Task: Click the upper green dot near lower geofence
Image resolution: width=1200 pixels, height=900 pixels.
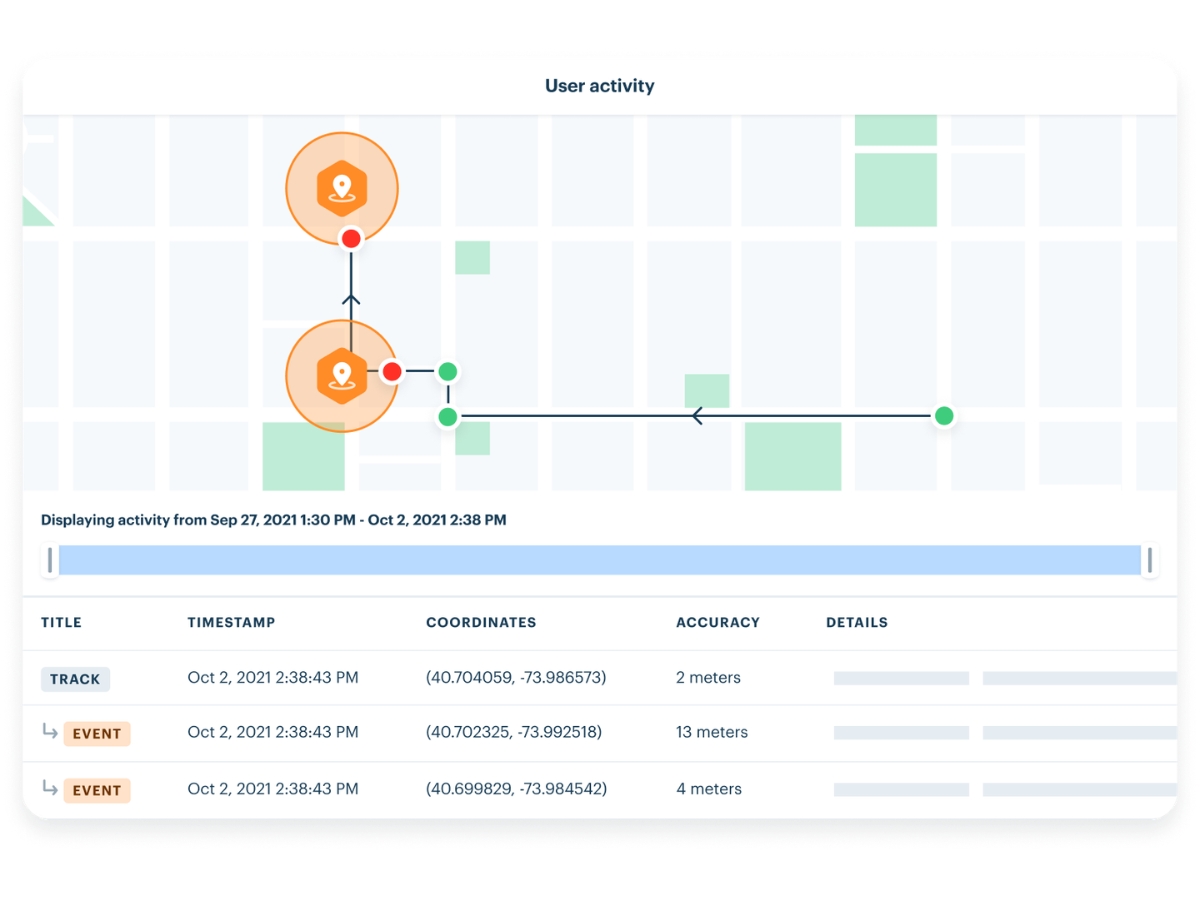Action: tap(448, 372)
